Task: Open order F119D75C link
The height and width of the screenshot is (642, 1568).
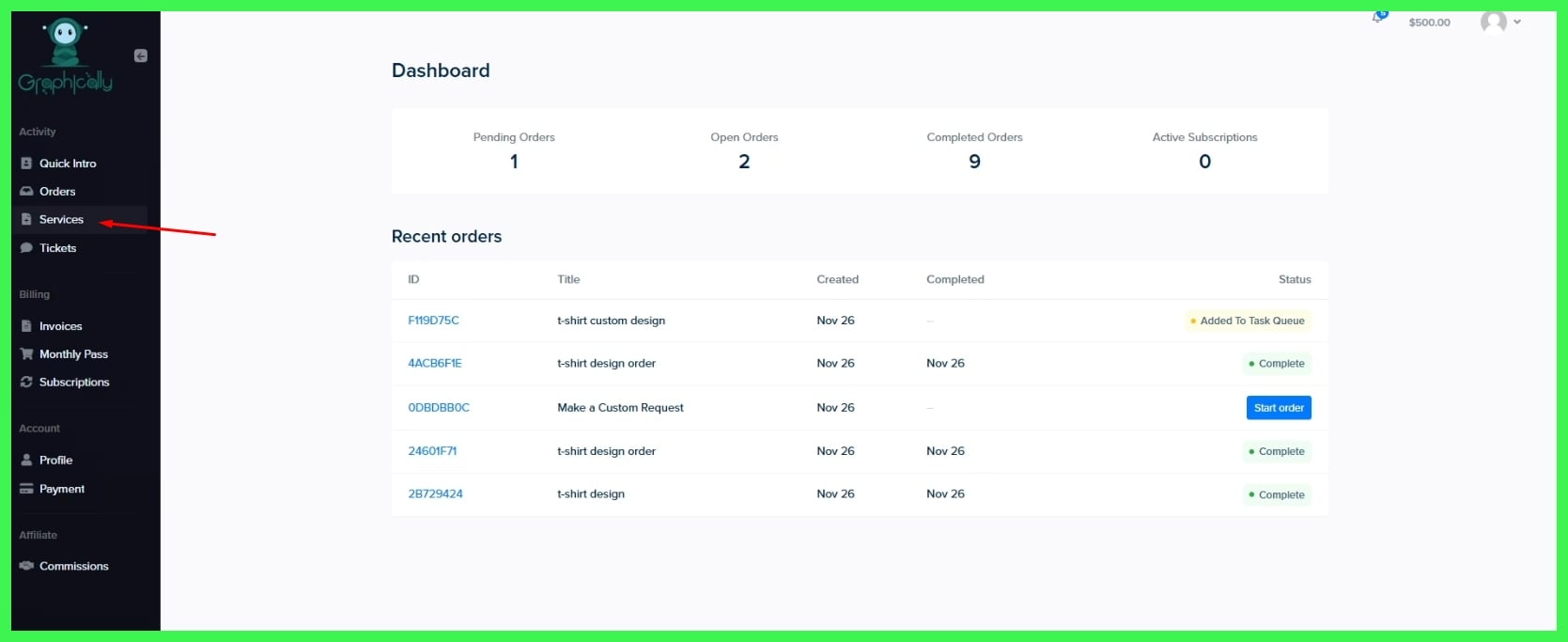Action: pos(433,321)
